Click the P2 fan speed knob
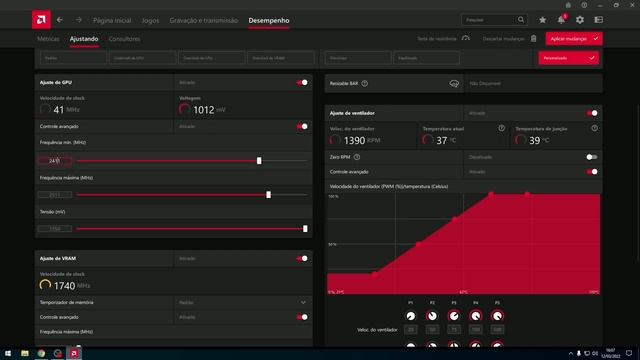The width and height of the screenshot is (640, 360). pyautogui.click(x=432, y=316)
